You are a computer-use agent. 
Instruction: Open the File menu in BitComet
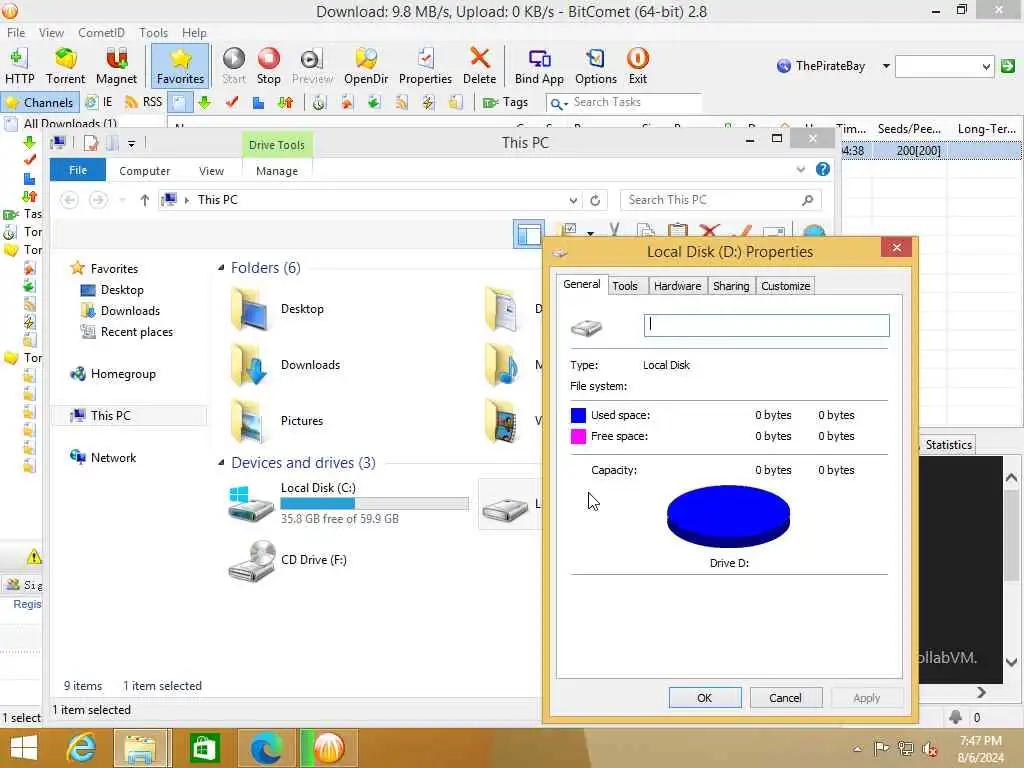(x=16, y=33)
